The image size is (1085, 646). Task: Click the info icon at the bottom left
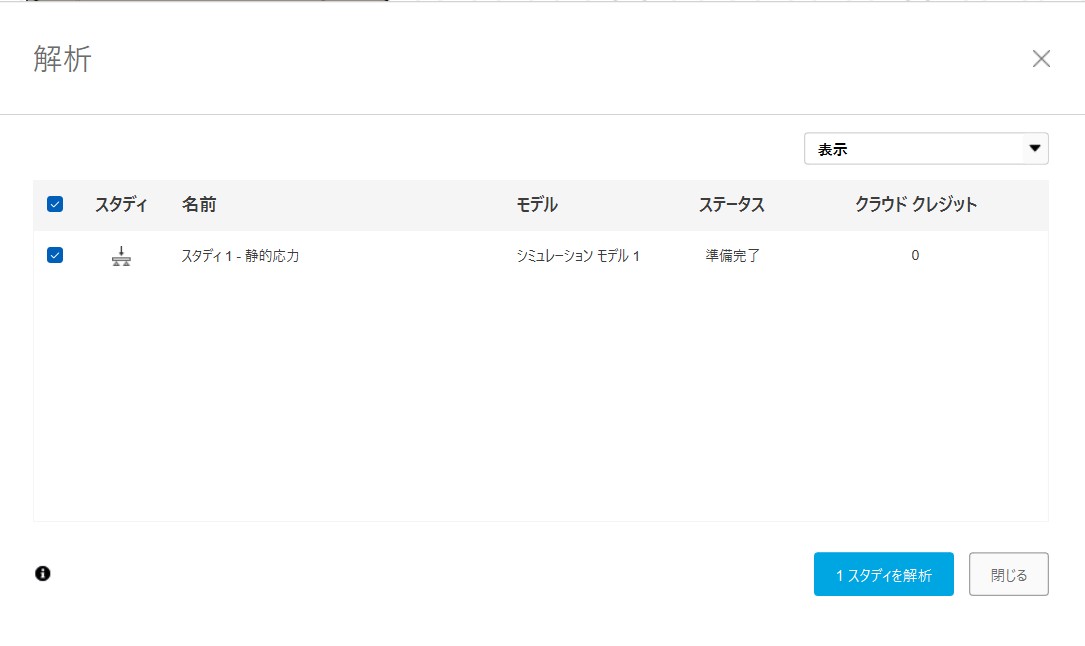pos(43,573)
